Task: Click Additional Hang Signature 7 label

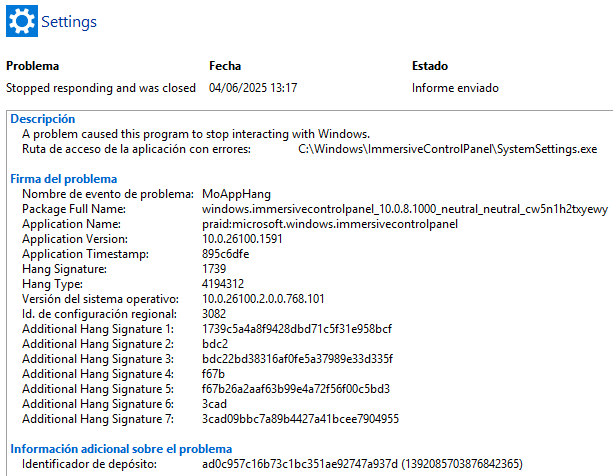Action: pos(98,419)
